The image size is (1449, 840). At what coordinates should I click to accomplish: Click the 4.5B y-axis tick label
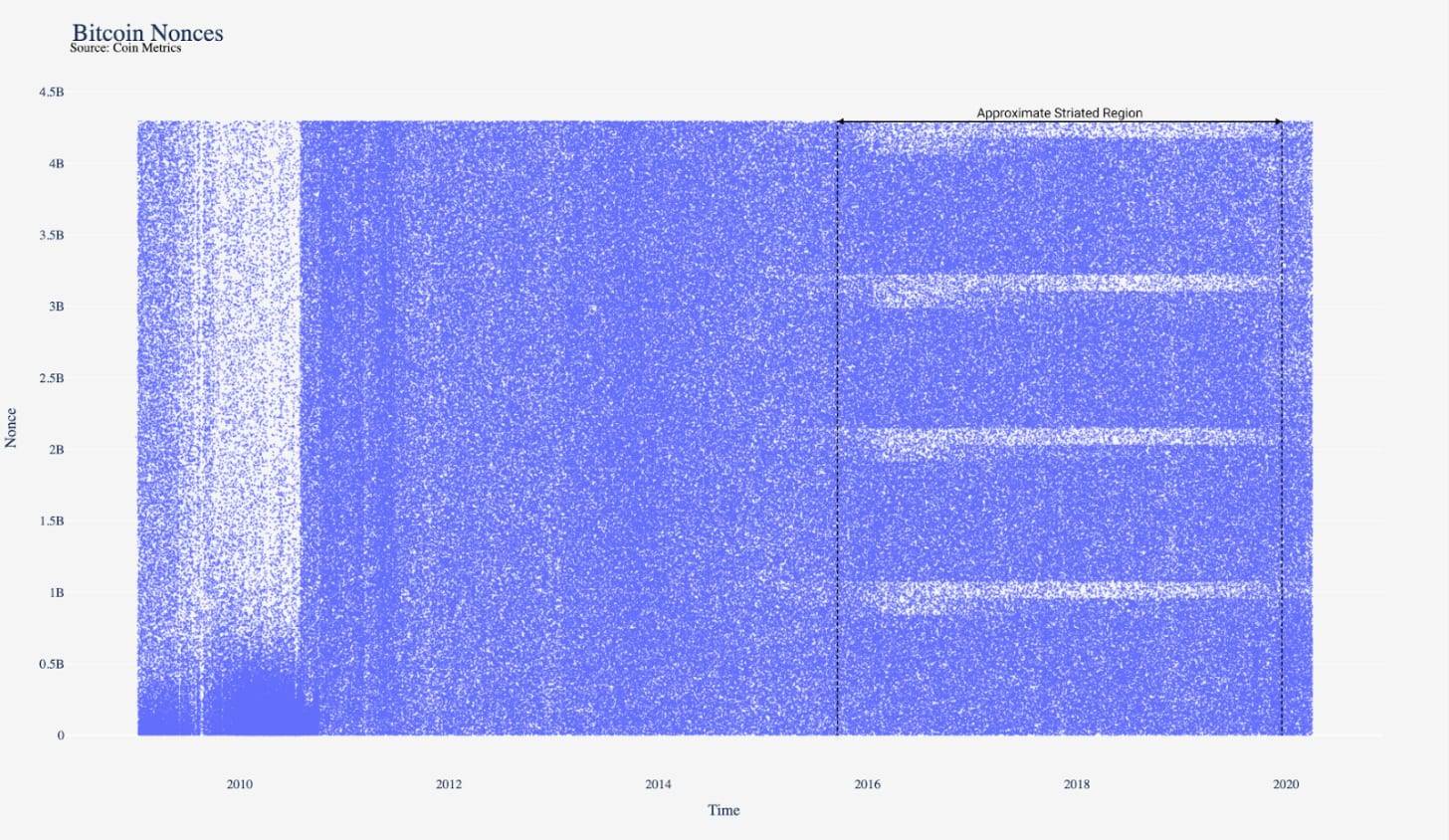coord(52,92)
